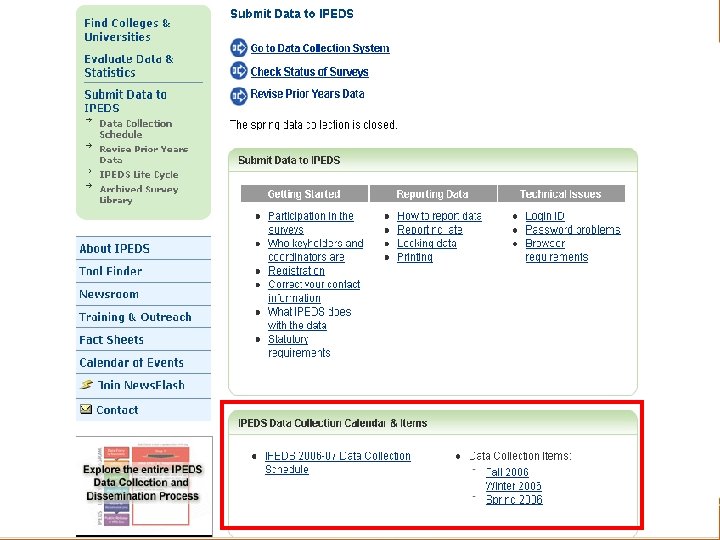Open Correct your contact information link
Image resolution: width=720 pixels, height=540 pixels.
click(x=314, y=291)
